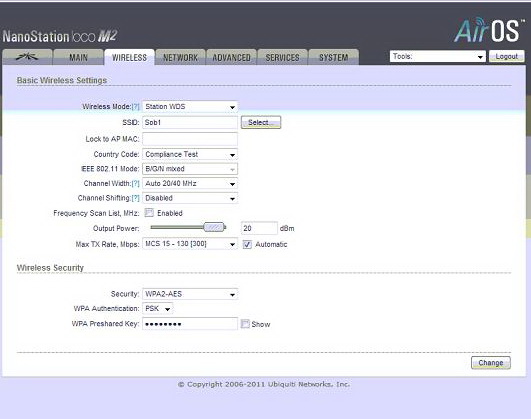The image size is (531, 419).
Task: Enable the Frequency Scan List checkbox
Action: pos(149,213)
